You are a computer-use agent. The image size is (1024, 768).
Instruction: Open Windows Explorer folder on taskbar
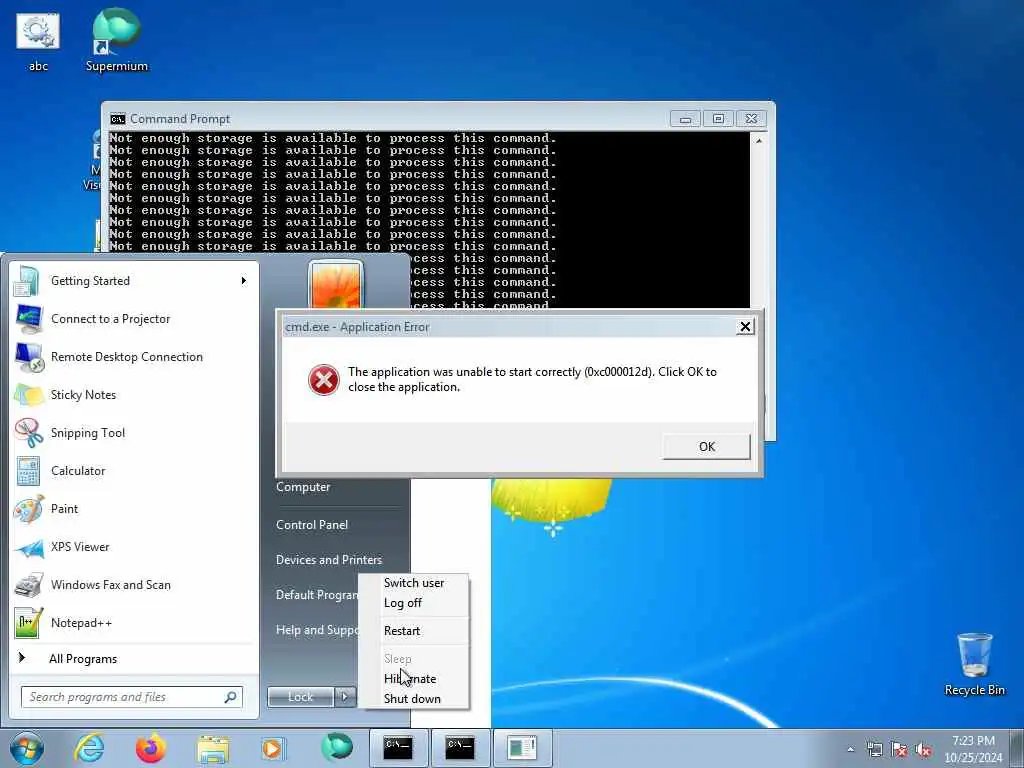[x=213, y=749]
